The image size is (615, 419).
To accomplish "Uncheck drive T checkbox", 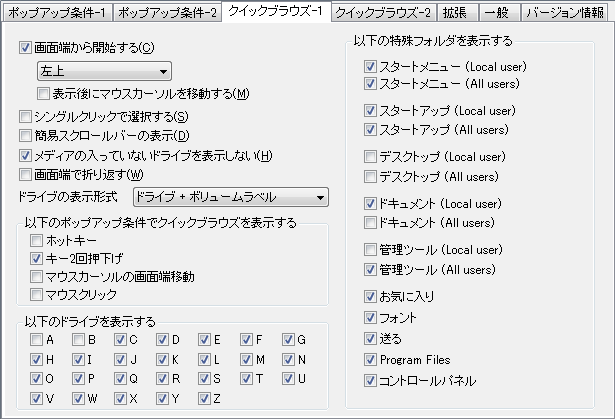I will click(x=246, y=379).
